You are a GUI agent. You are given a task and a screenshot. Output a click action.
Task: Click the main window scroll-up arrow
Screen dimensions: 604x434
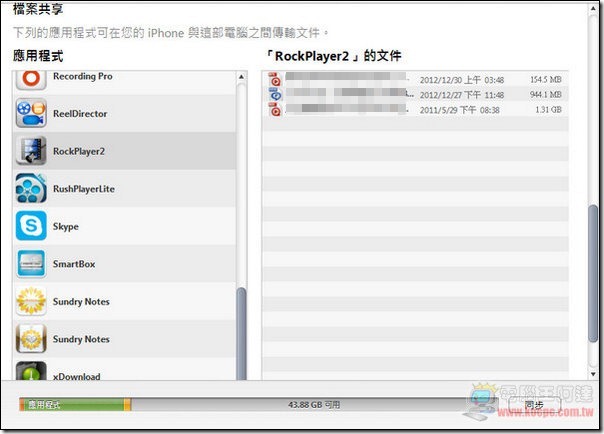click(x=593, y=8)
